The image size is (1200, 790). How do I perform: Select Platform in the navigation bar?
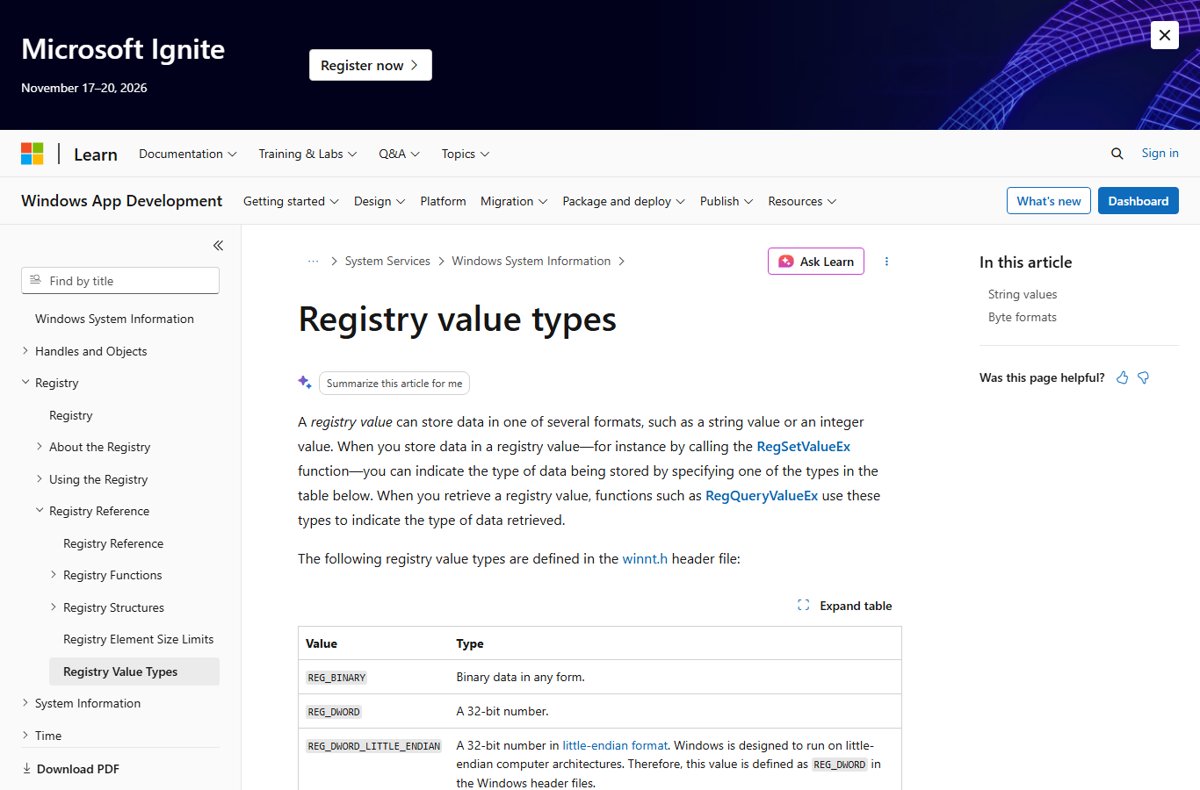click(x=443, y=201)
